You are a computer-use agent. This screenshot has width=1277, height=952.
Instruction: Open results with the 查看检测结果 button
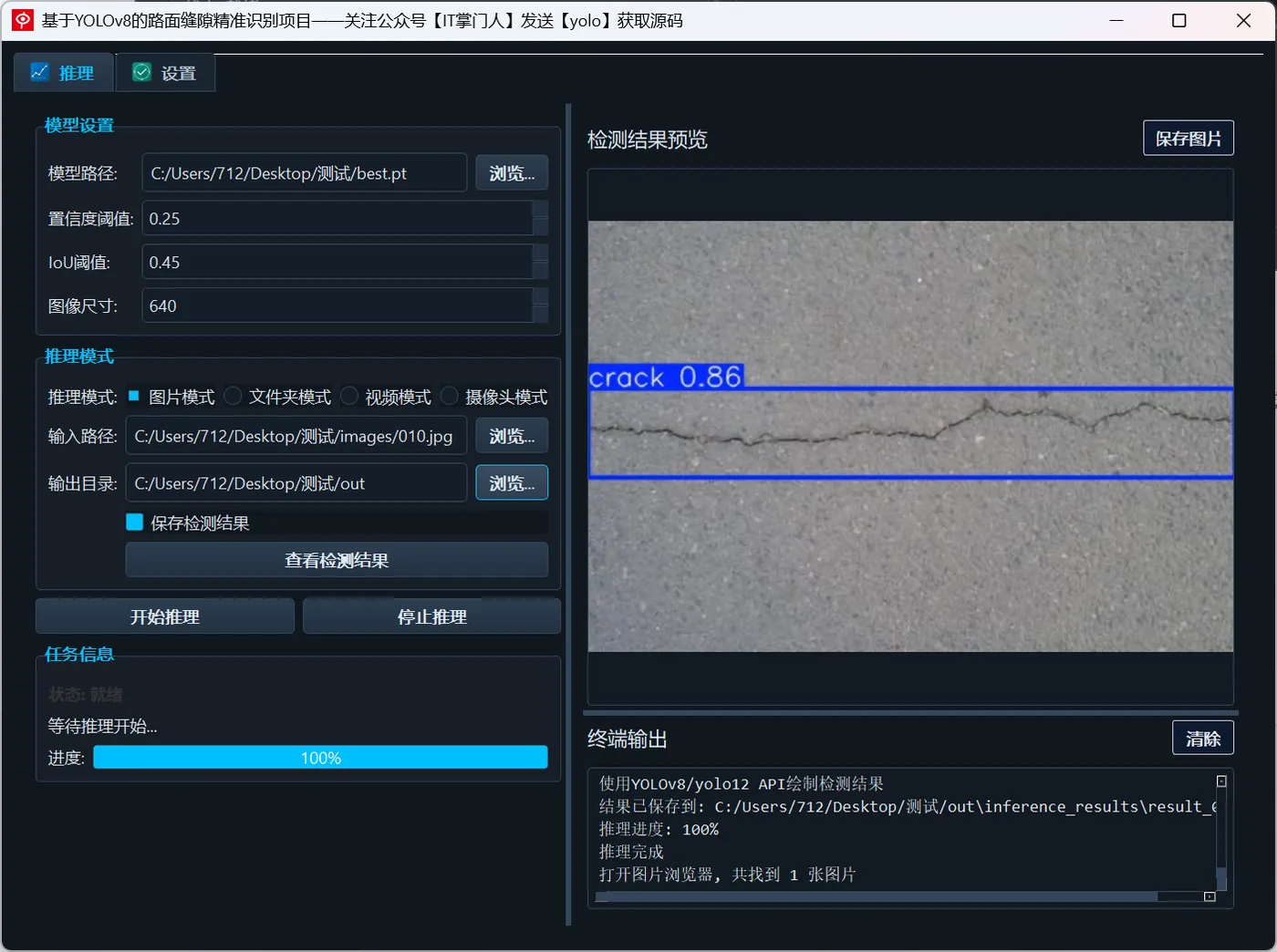point(336,560)
